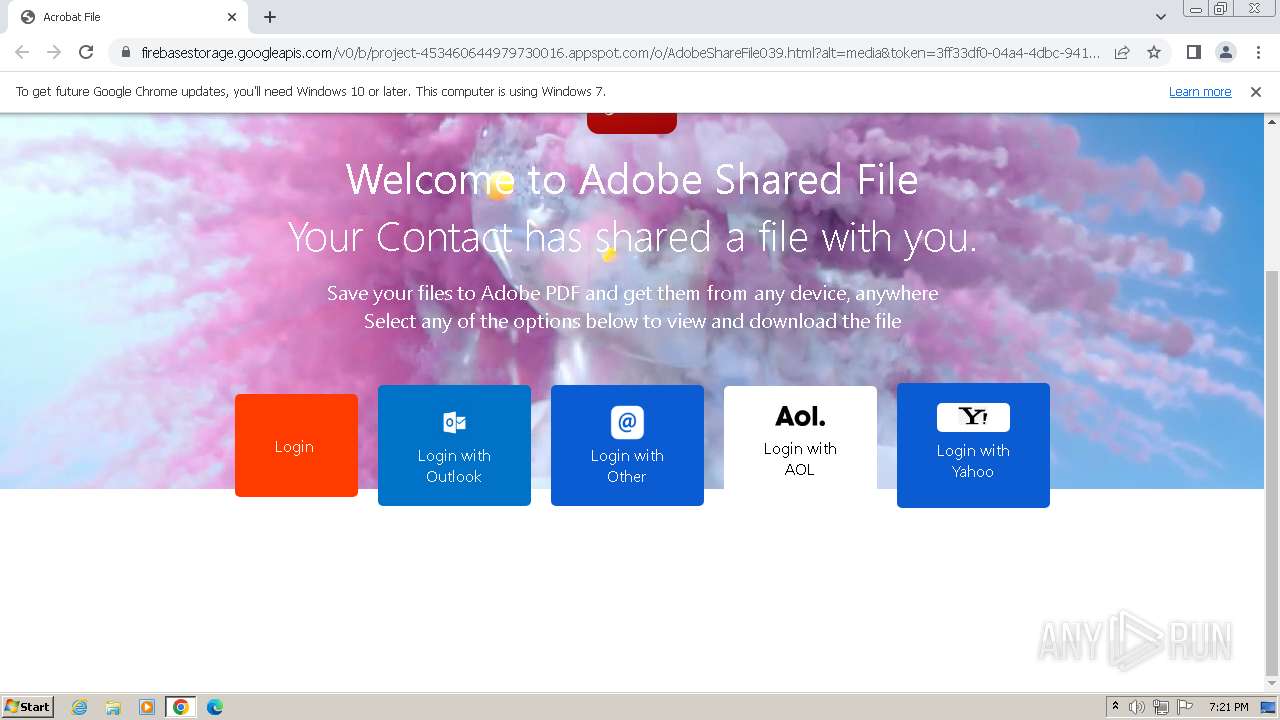Go forward in browser history
The width and height of the screenshot is (1280, 720).
pos(54,52)
